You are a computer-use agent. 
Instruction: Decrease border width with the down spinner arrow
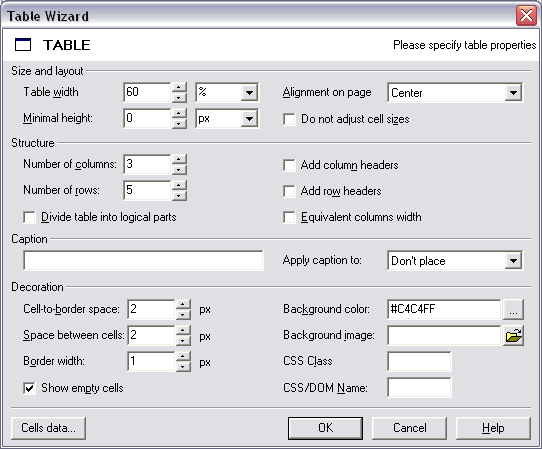tap(183, 367)
